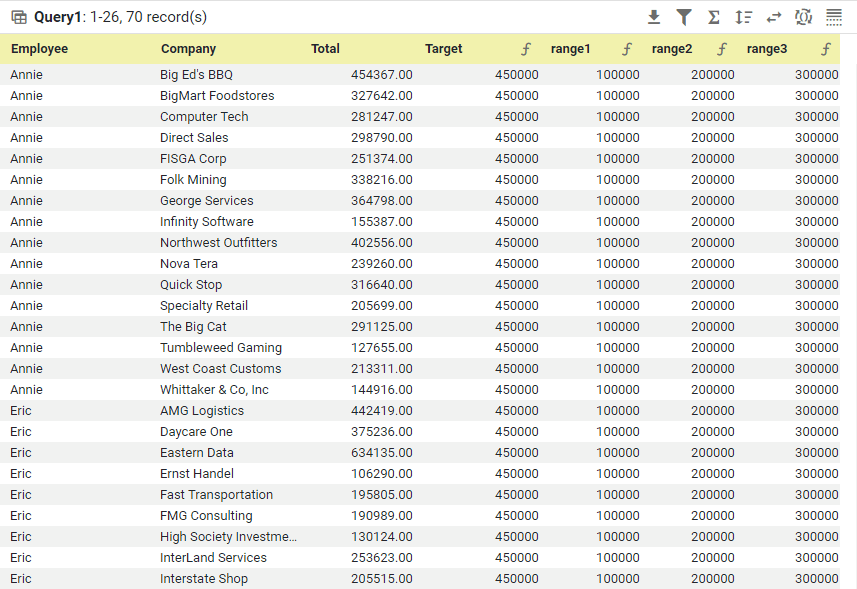Select the Big Ed's BBQ cell
This screenshot has width=857, height=589.
[196, 74]
